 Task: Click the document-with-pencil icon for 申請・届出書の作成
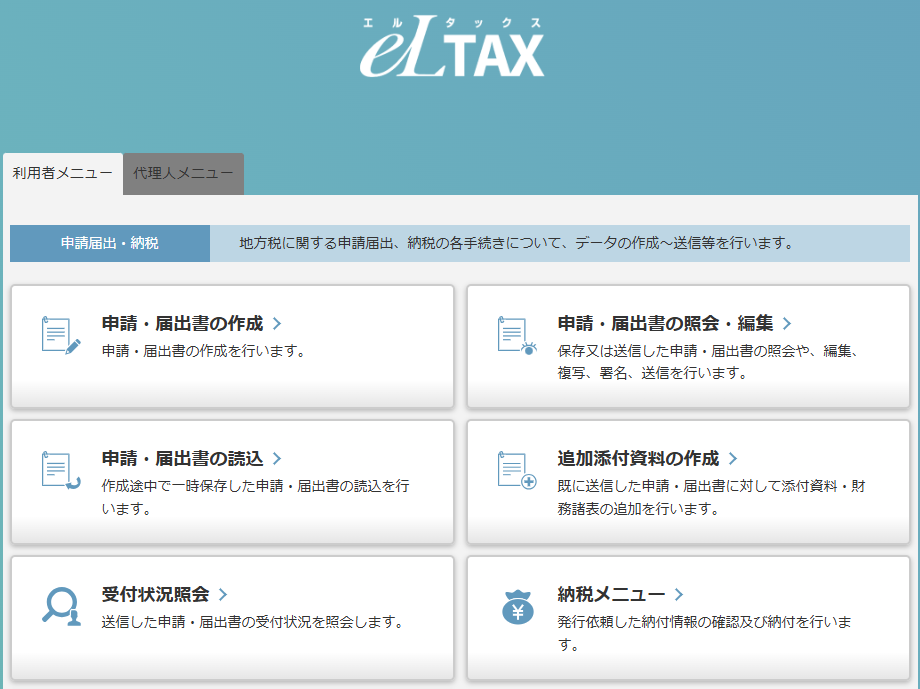tap(61, 336)
